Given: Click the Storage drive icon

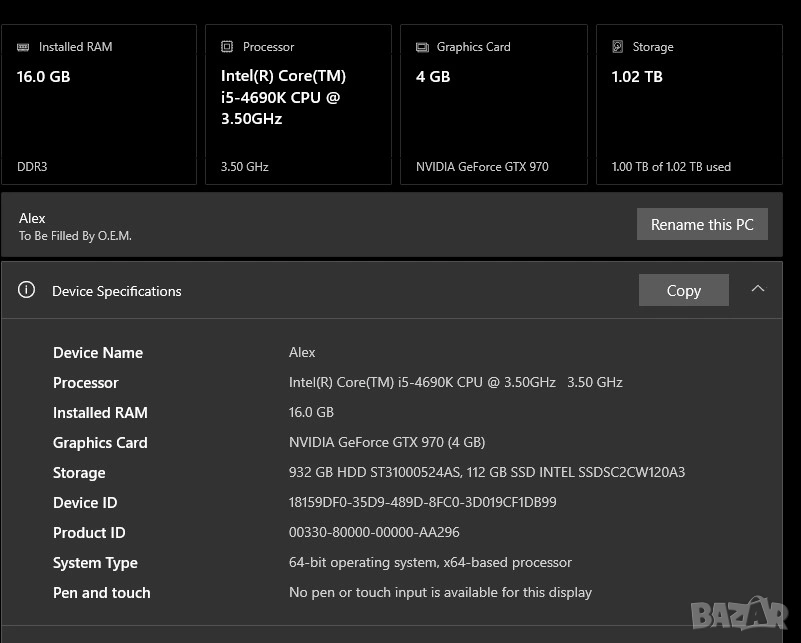Looking at the screenshot, I should (617, 47).
